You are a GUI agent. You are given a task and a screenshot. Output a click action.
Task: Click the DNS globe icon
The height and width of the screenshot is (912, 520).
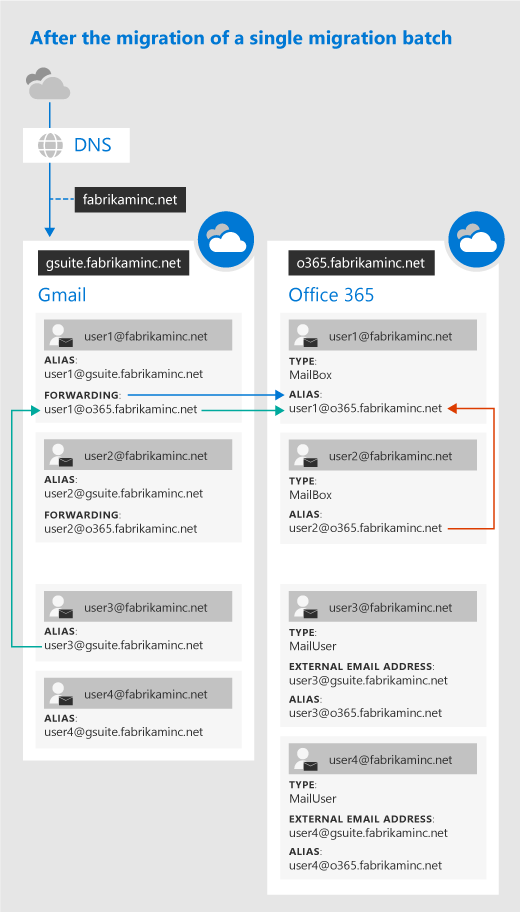tap(51, 145)
